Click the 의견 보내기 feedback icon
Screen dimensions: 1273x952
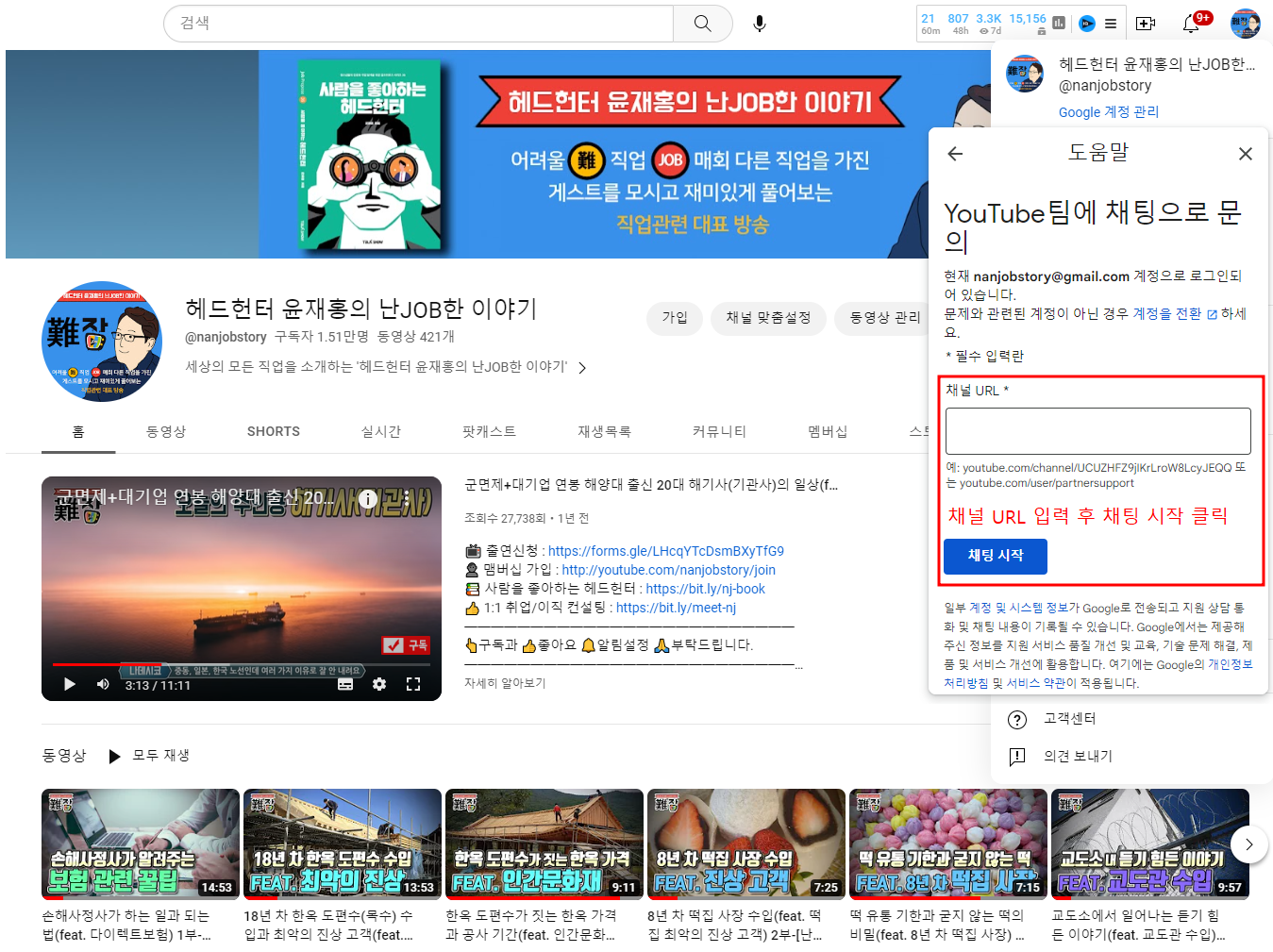[x=1017, y=757]
